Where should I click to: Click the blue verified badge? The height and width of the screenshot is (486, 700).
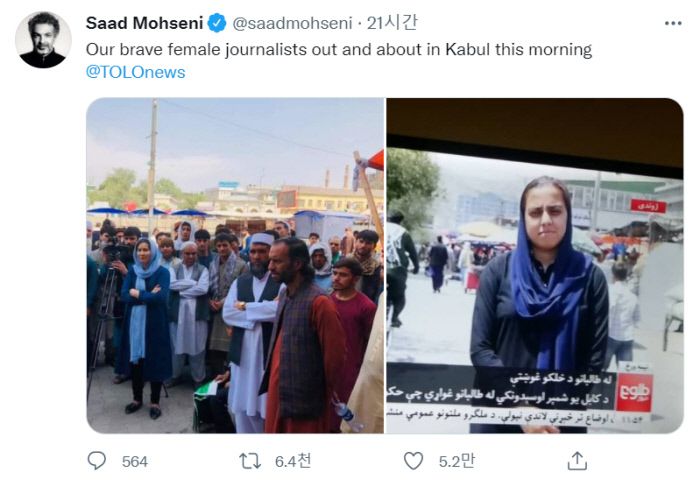tap(217, 23)
